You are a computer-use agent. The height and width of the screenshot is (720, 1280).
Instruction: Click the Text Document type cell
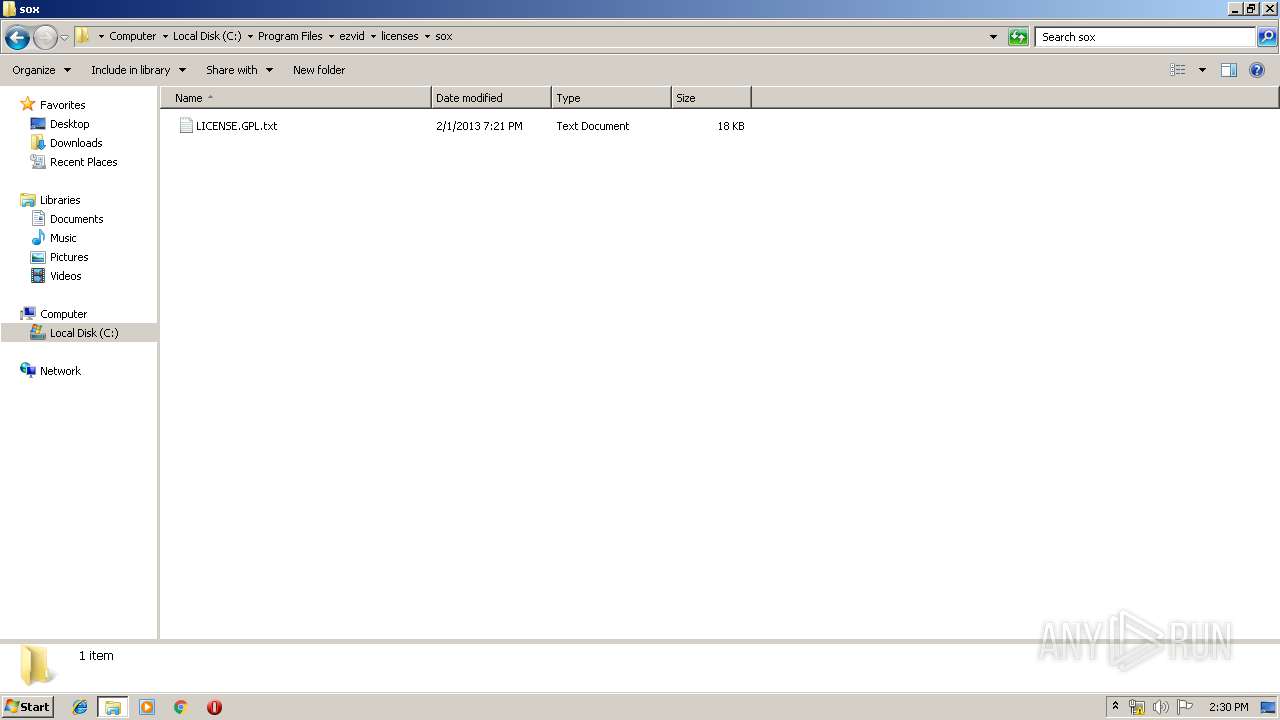pyautogui.click(x=593, y=126)
